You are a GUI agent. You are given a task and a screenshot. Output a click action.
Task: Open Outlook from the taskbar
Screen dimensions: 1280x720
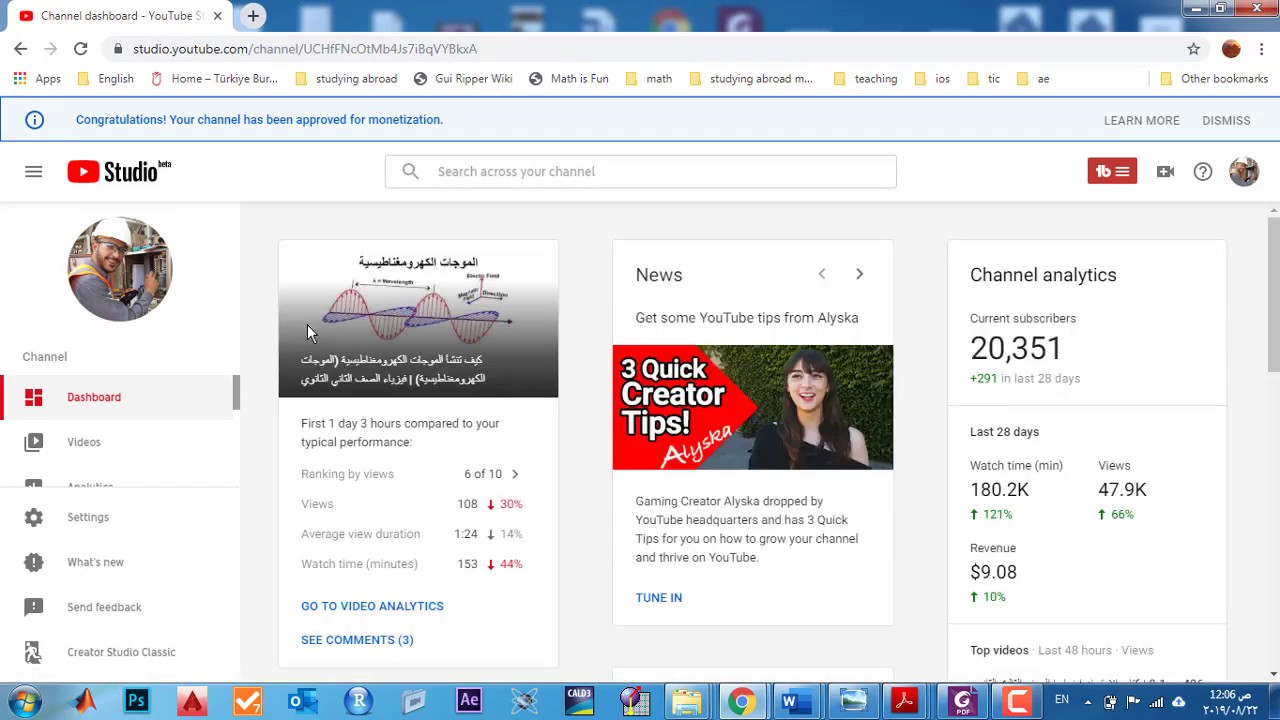[x=302, y=701]
